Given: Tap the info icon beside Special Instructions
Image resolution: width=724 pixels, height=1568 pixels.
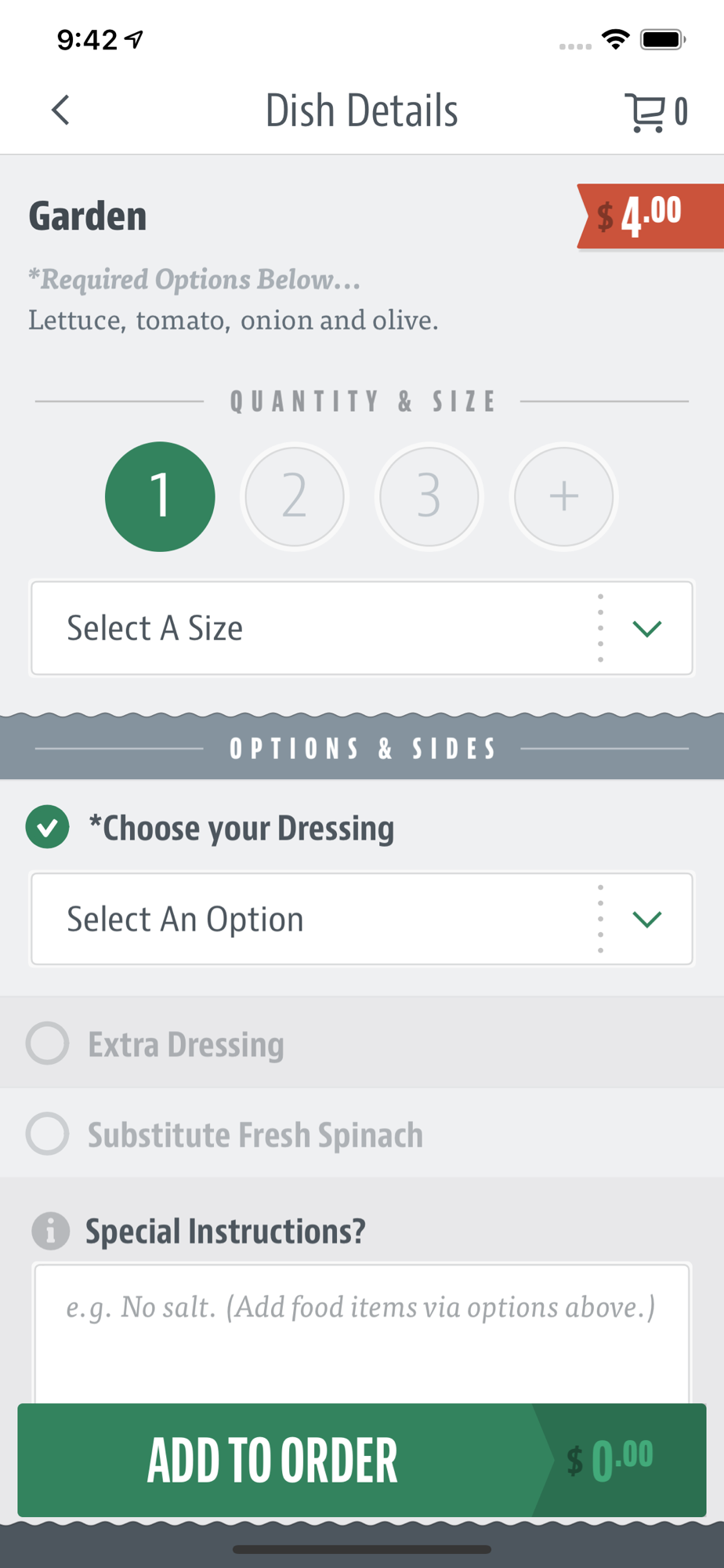Looking at the screenshot, I should click(x=50, y=1230).
